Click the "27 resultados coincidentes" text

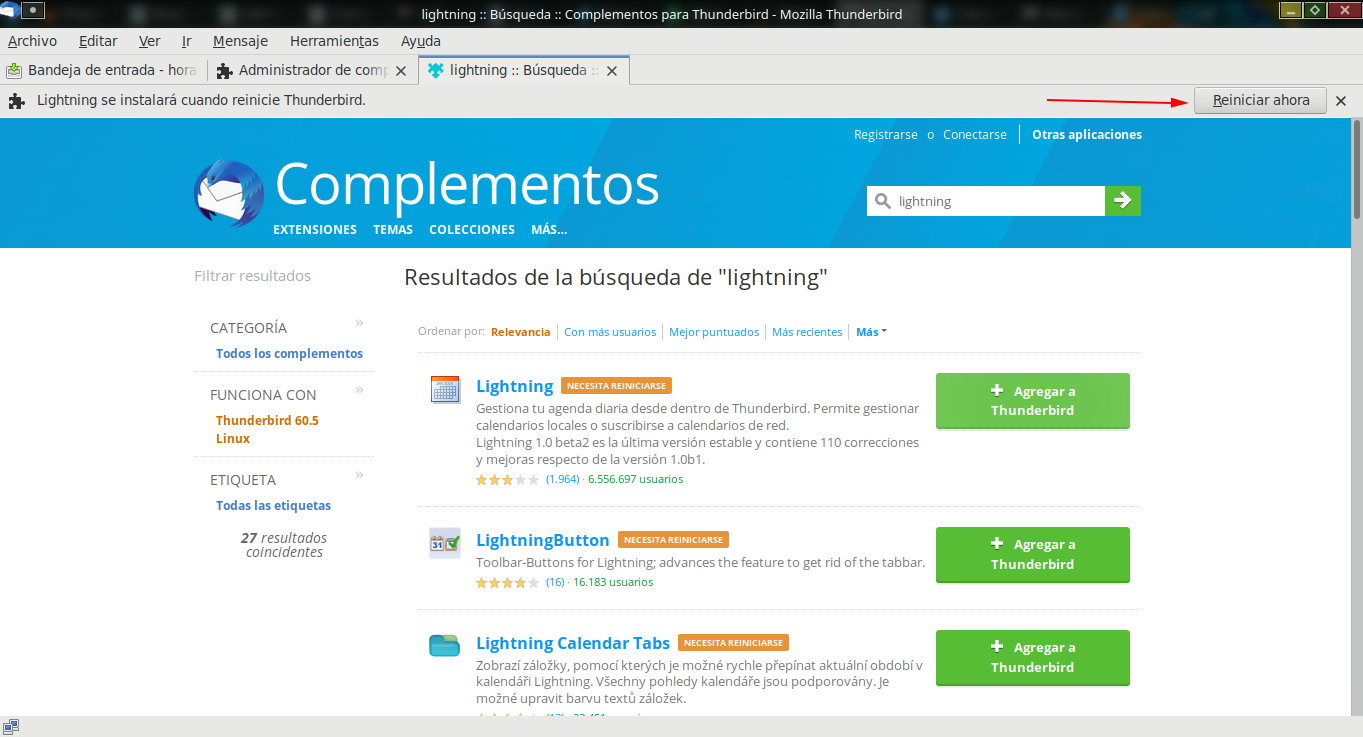click(284, 545)
